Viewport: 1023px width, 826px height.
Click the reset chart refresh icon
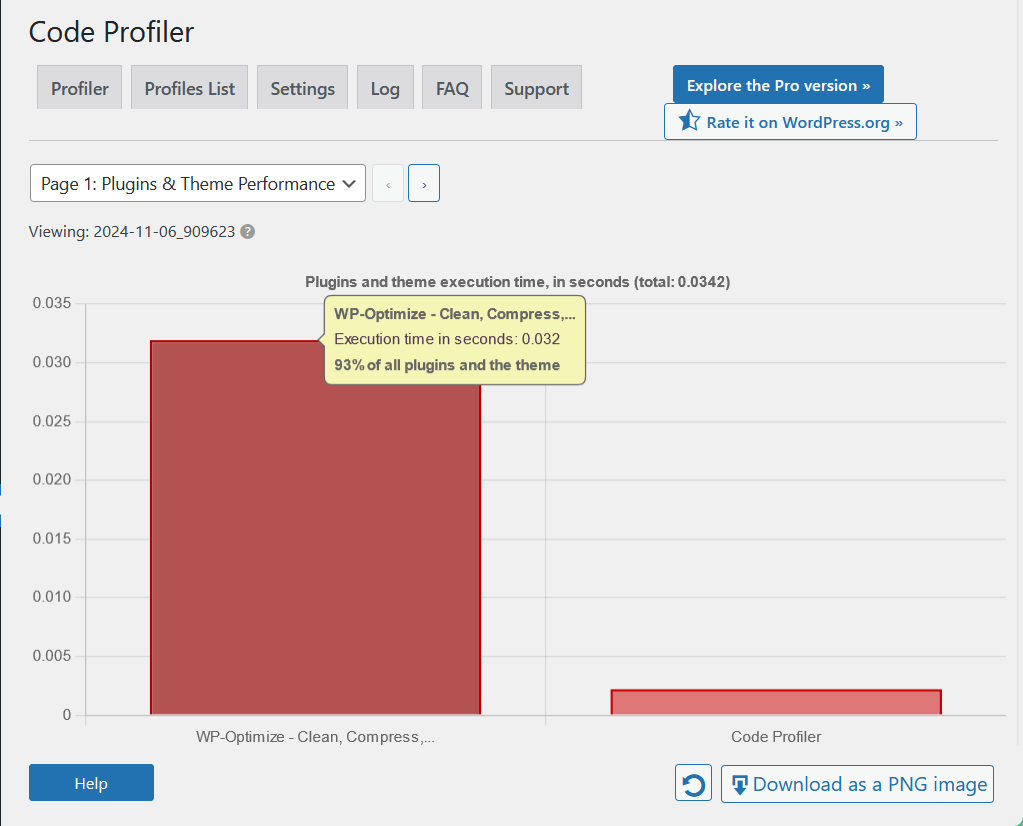(x=694, y=783)
